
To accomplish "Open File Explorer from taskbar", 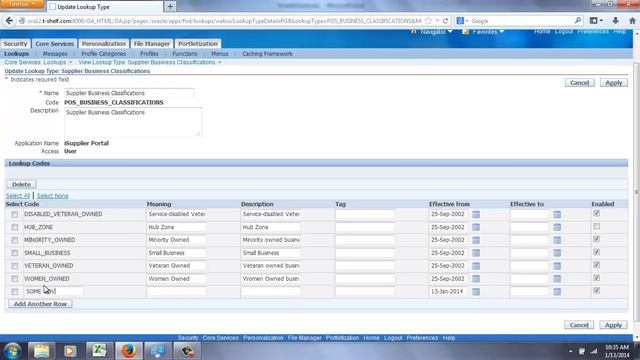I will click(41, 351).
